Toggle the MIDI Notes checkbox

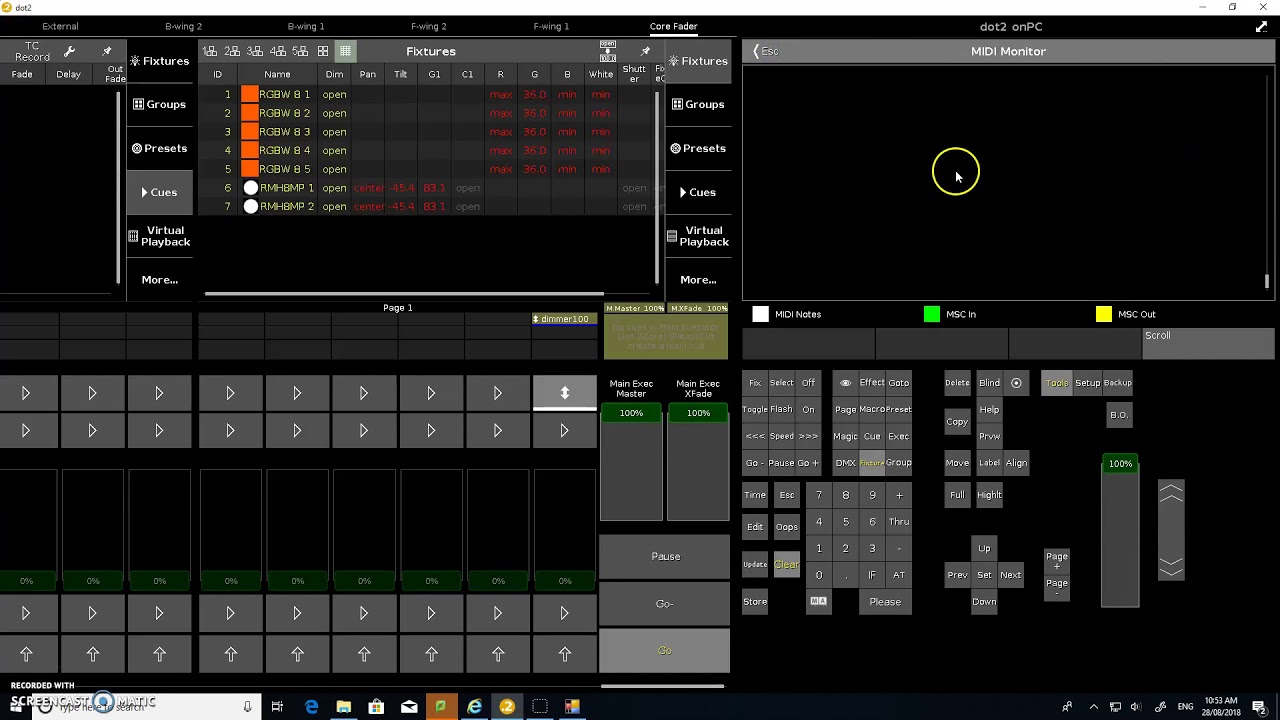(761, 314)
